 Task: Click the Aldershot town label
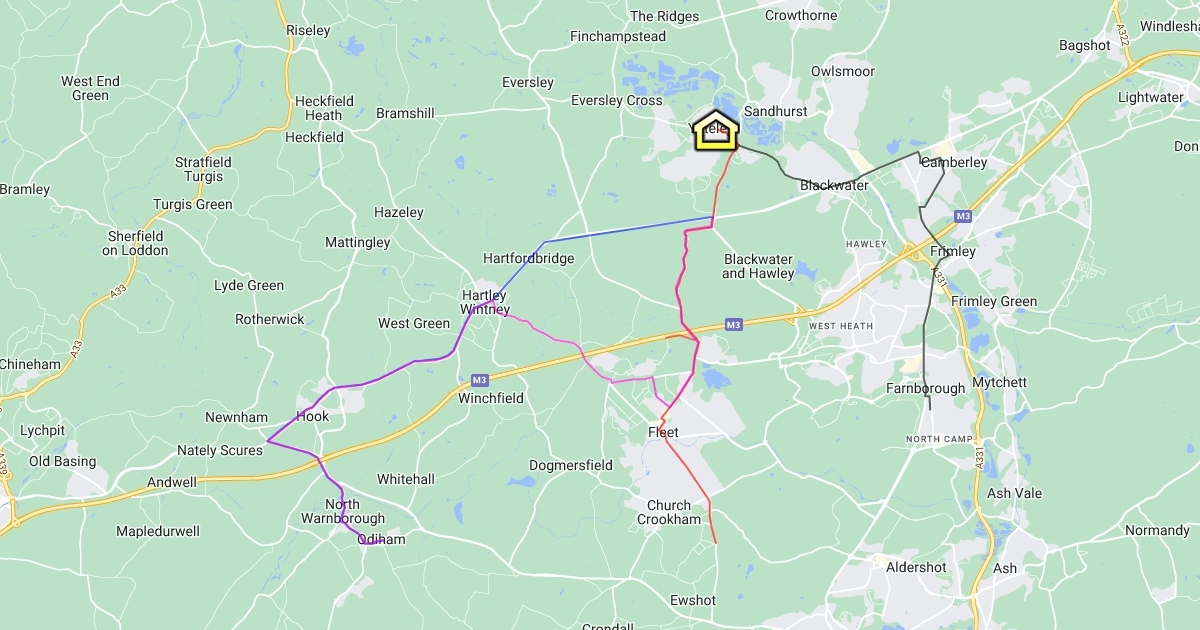pyautogui.click(x=916, y=567)
